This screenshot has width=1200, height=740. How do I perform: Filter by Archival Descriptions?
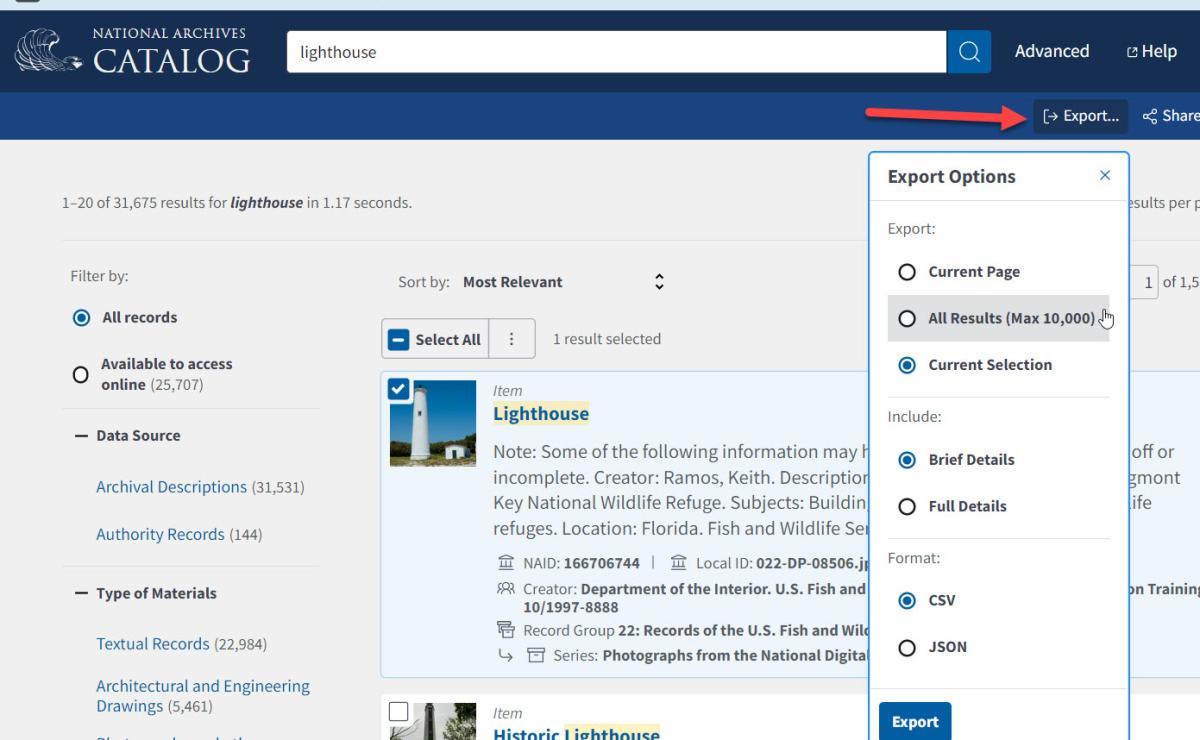coord(171,487)
